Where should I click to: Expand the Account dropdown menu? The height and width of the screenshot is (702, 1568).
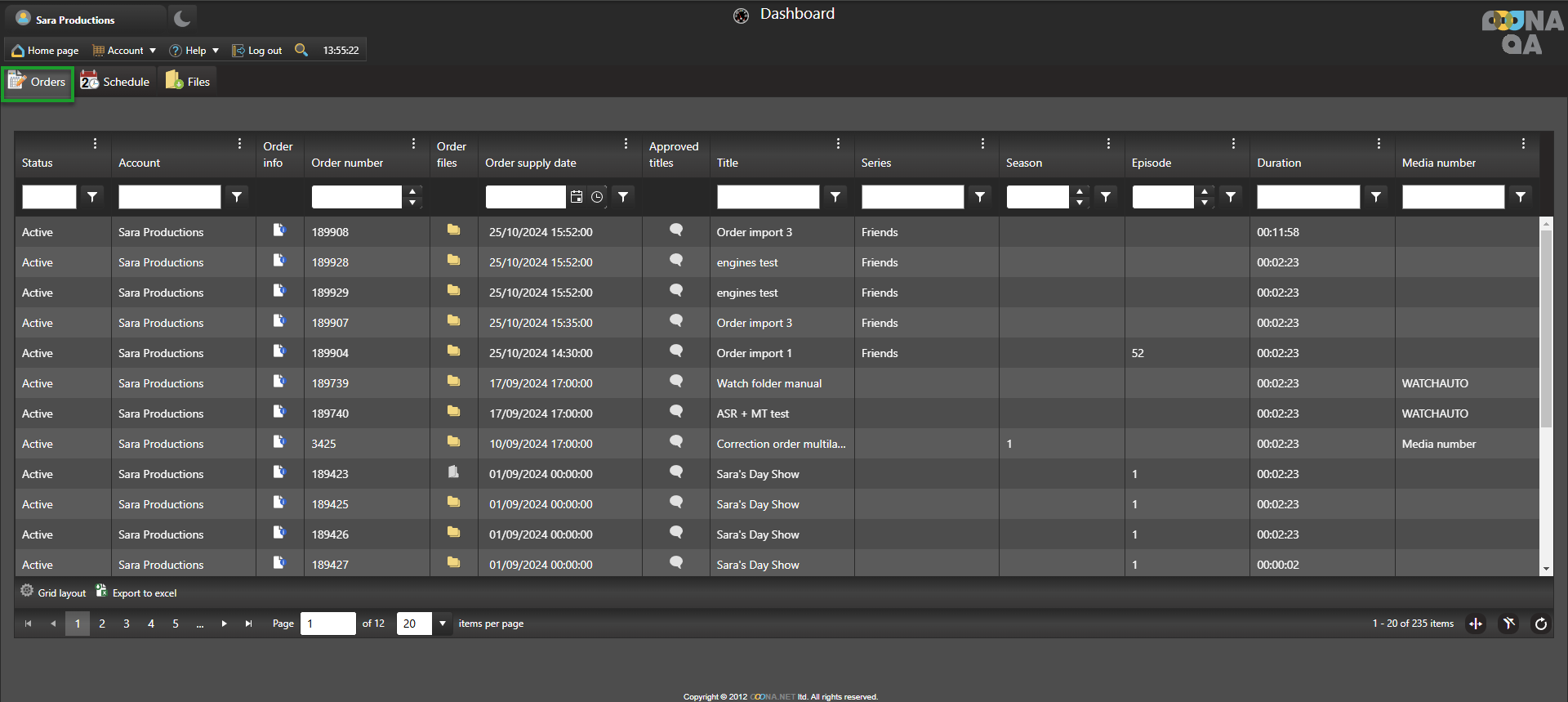[x=125, y=51]
